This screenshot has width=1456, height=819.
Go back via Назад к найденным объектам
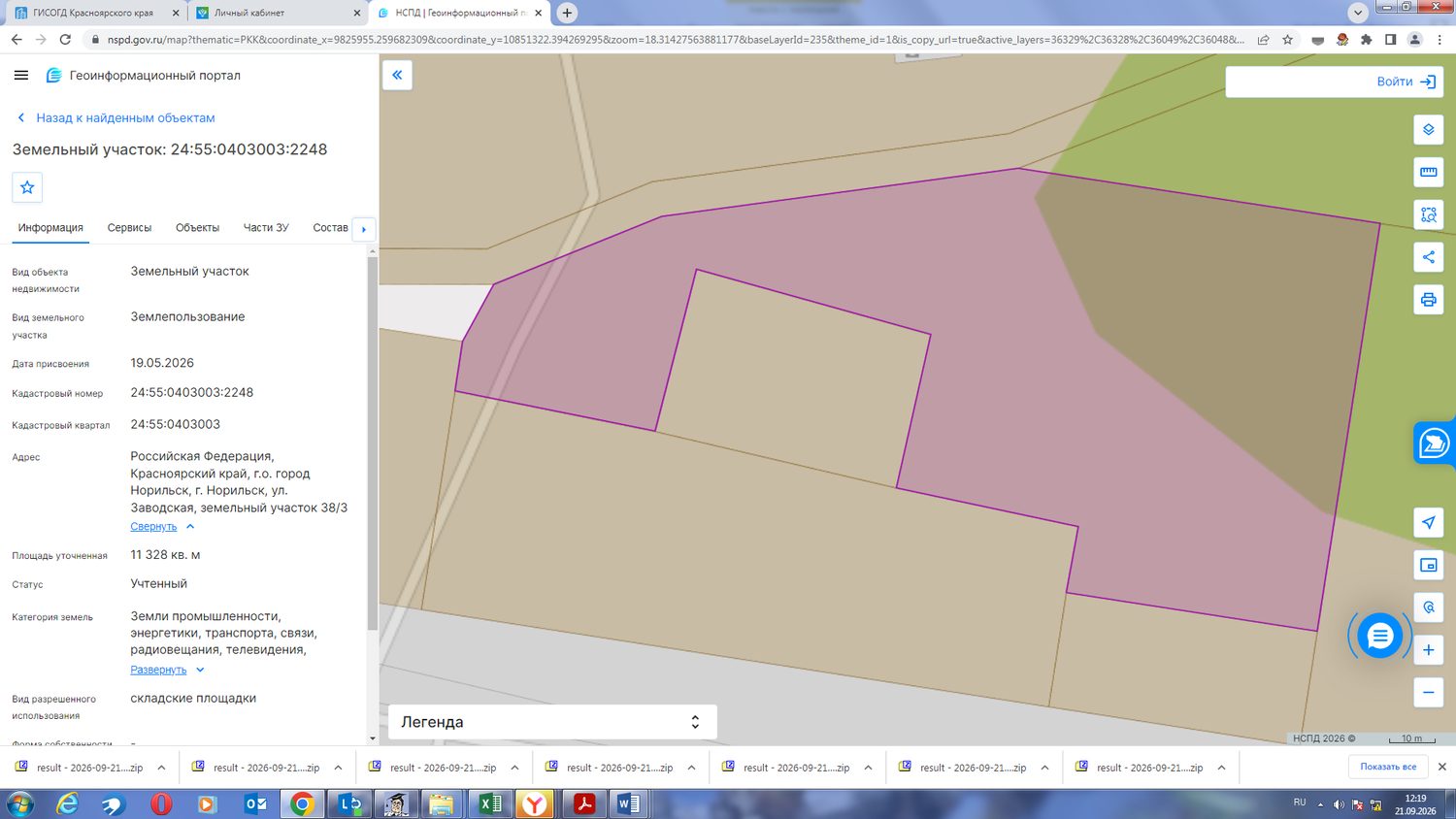125,118
